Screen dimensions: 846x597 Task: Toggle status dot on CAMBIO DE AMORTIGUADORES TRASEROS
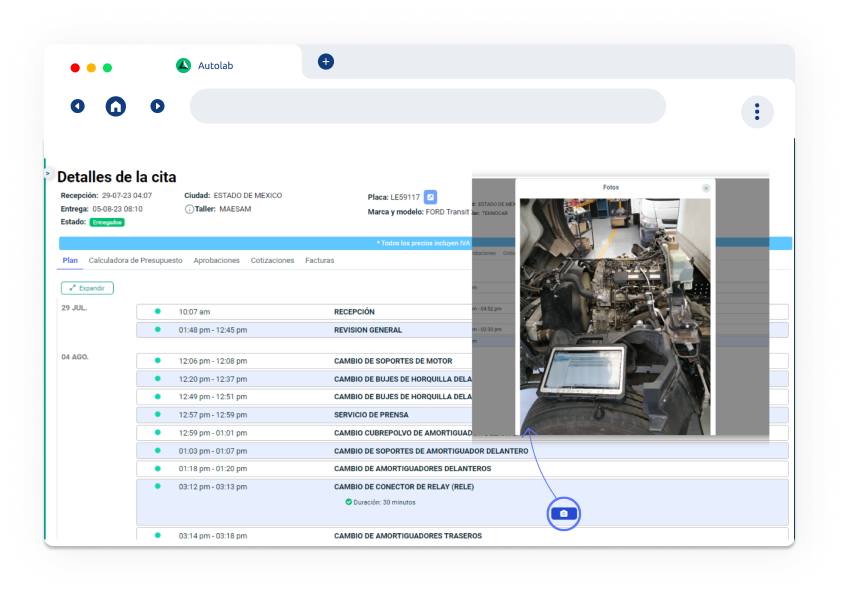(x=155, y=535)
